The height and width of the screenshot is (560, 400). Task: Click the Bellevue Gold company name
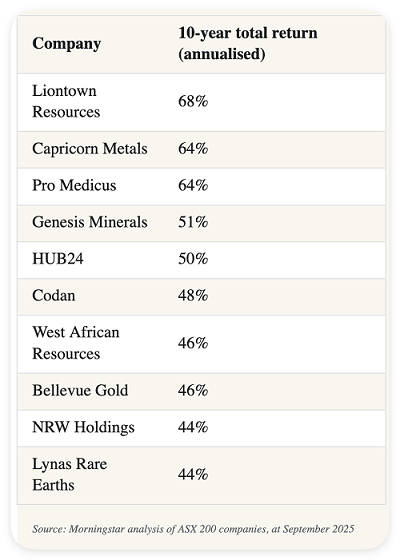tap(80, 391)
